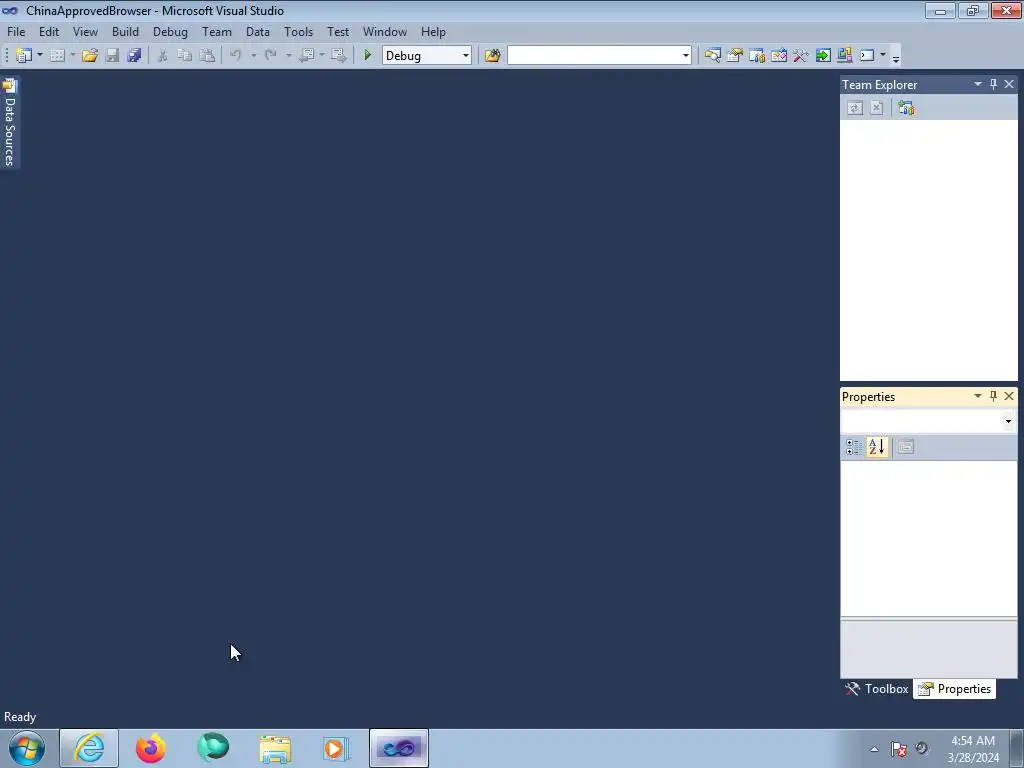Click the Command Window toolbar icon

(x=867, y=56)
